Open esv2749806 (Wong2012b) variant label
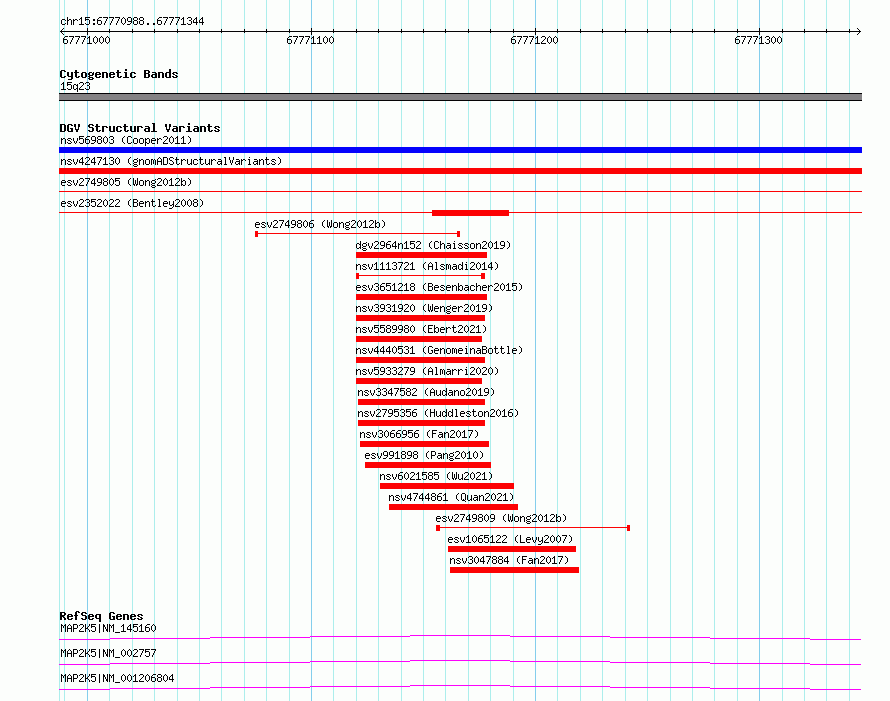The image size is (890, 701). click(320, 224)
